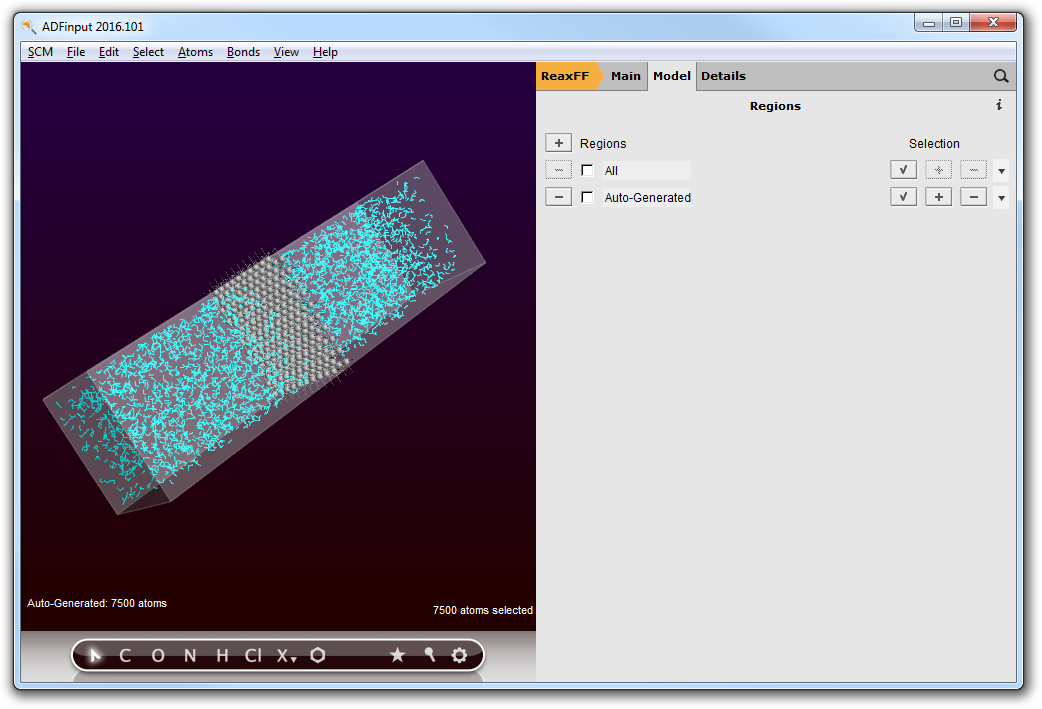Choose the Chlorine (Cl) atom tool

(253, 656)
